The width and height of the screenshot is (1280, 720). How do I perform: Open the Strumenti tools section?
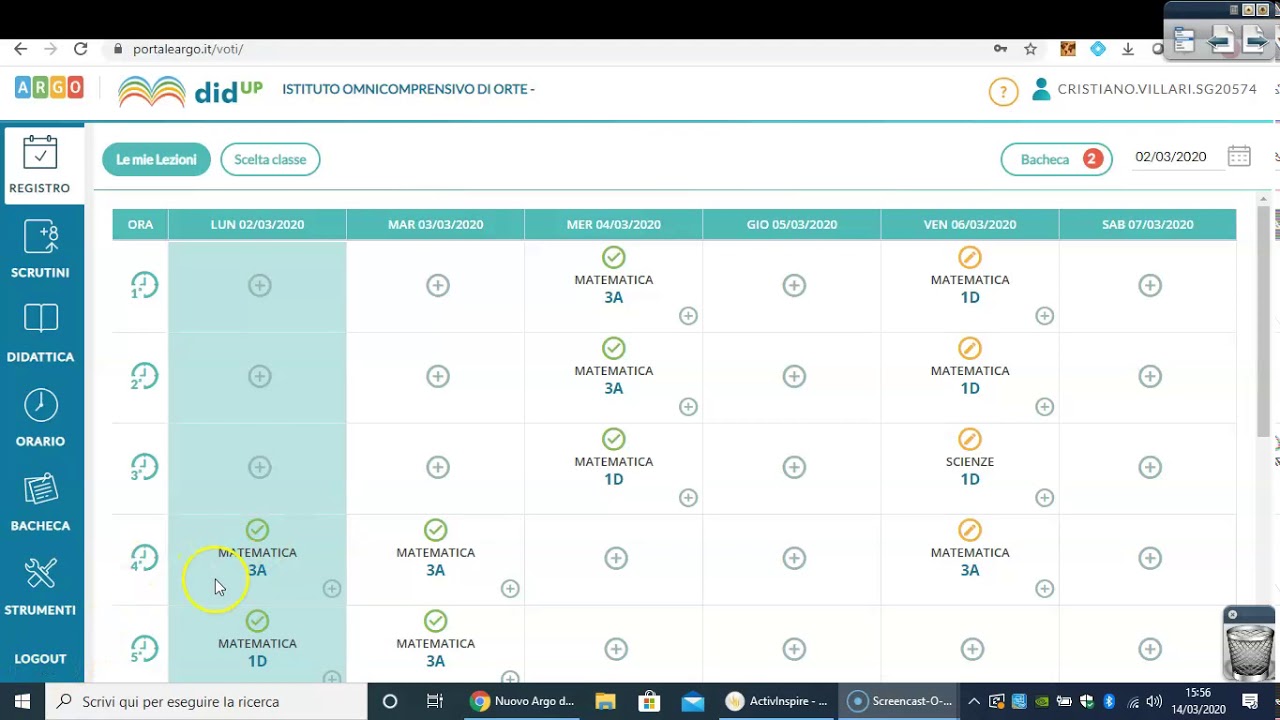pos(40,587)
